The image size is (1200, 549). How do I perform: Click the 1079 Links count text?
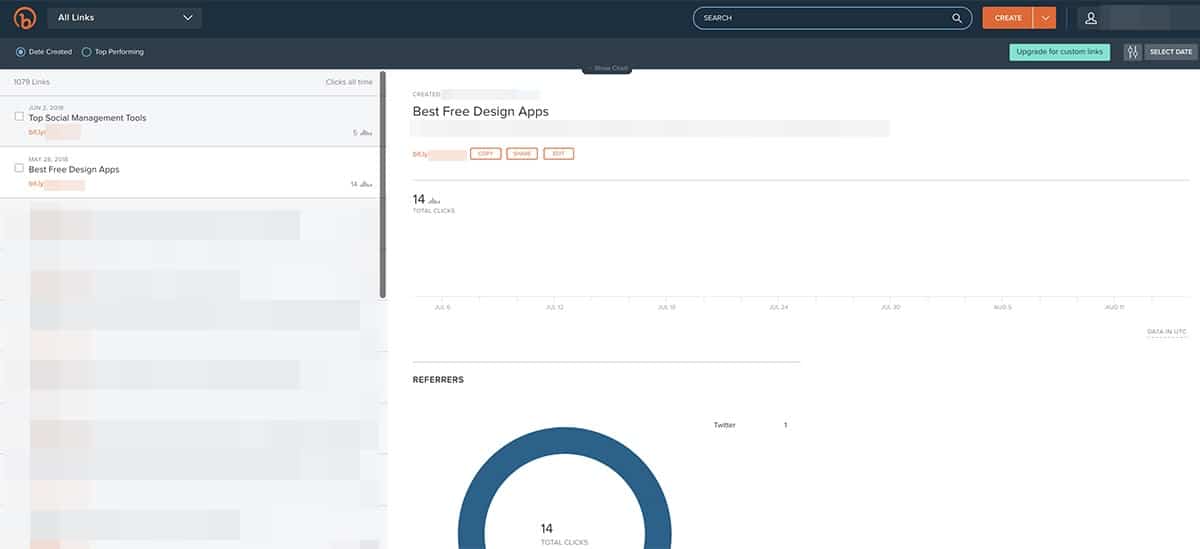point(32,82)
